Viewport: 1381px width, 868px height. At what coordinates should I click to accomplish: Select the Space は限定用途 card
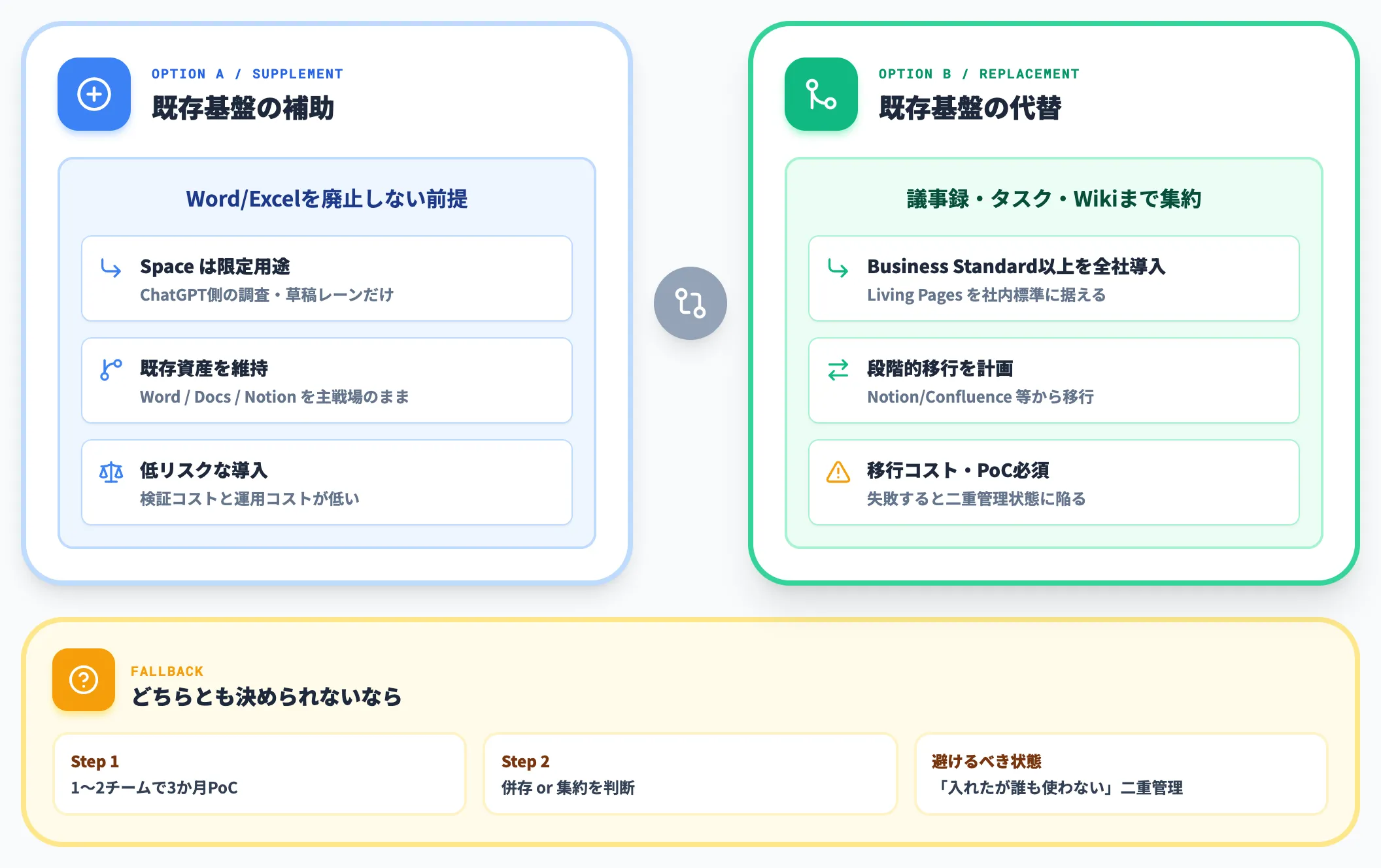(x=327, y=278)
